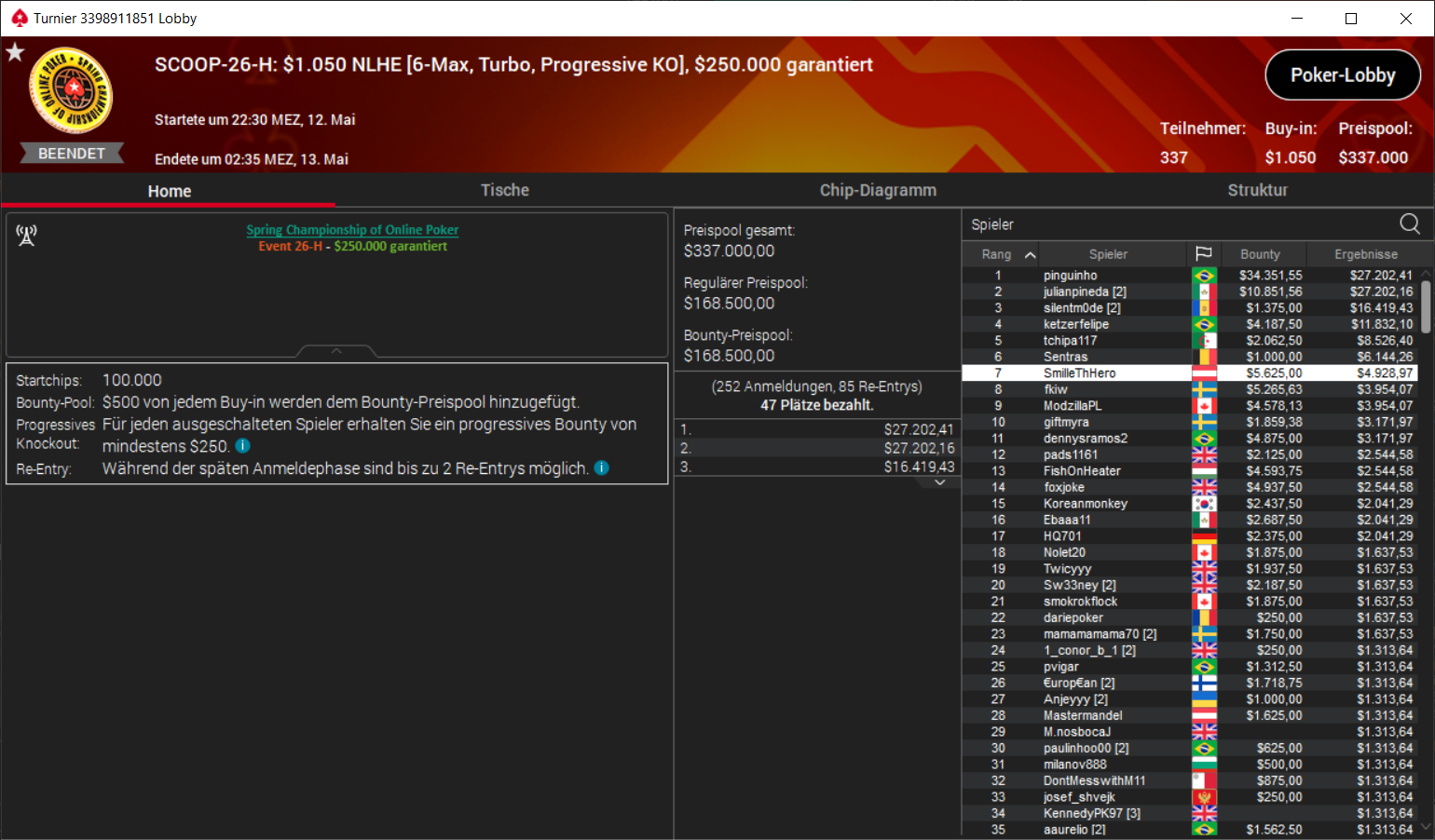Click the SCOOP tournament logo badge
The image size is (1435, 840).
click(72, 90)
